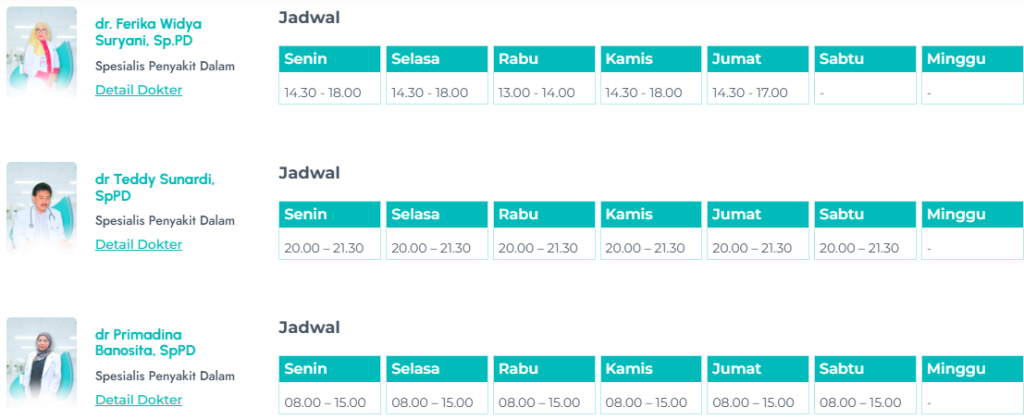Select dr Teddy Sunardi, SpPD name heading

pyautogui.click(x=154, y=187)
